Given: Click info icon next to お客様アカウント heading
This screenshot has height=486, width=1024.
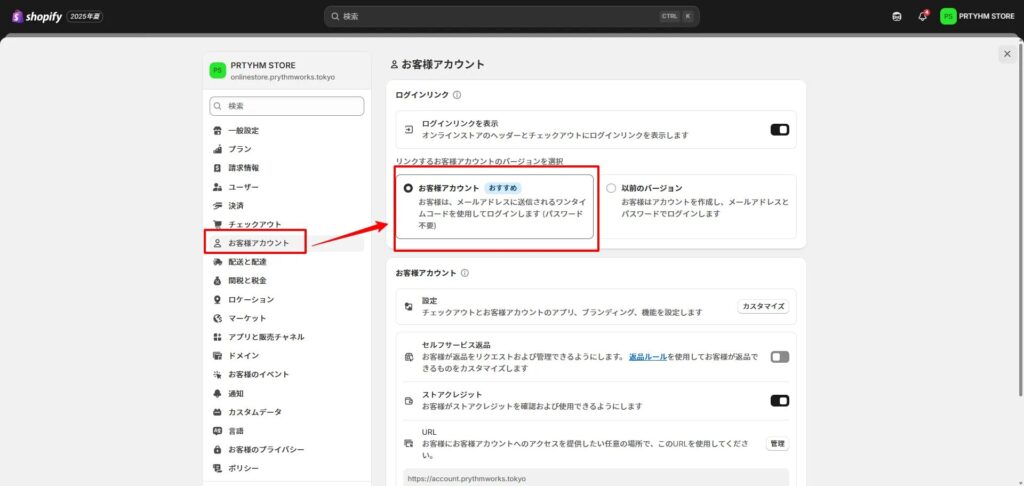Looking at the screenshot, I should coord(464,273).
